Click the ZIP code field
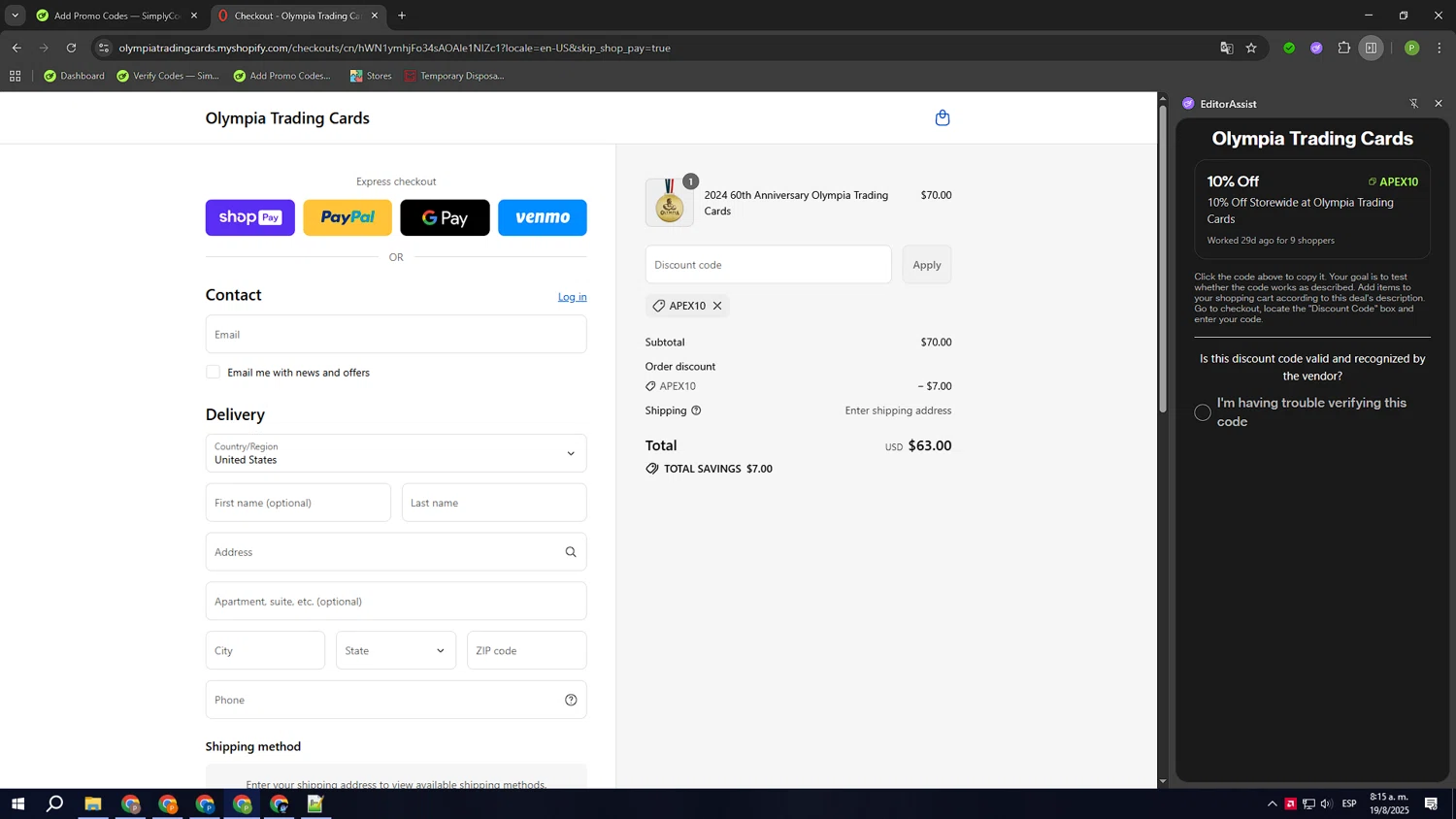This screenshot has height=819, width=1456. point(527,650)
